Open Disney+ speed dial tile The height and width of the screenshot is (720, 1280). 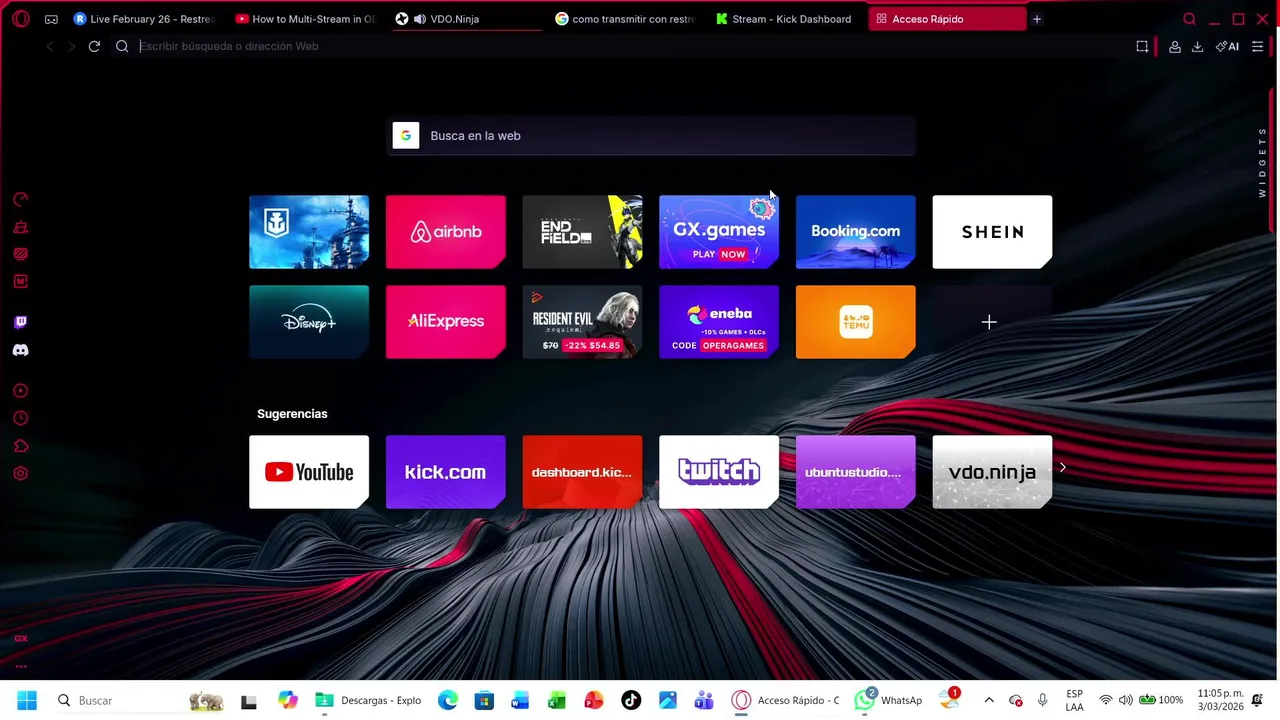309,322
